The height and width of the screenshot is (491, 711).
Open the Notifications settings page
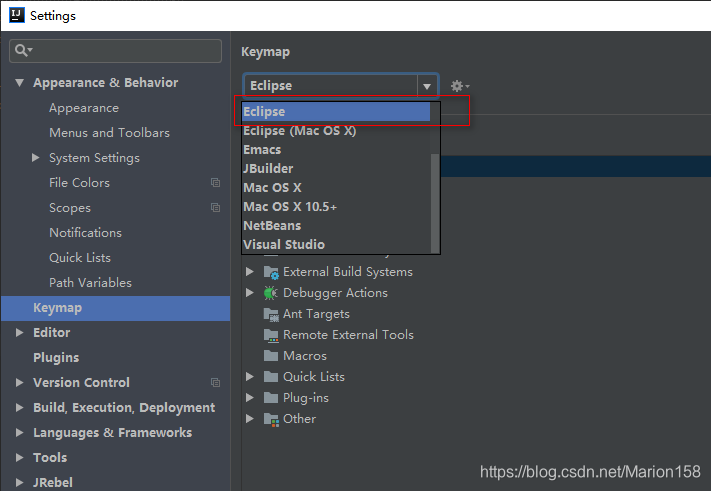tap(85, 233)
